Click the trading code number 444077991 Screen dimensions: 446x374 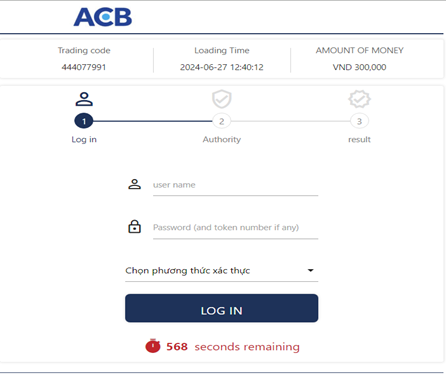pos(84,67)
